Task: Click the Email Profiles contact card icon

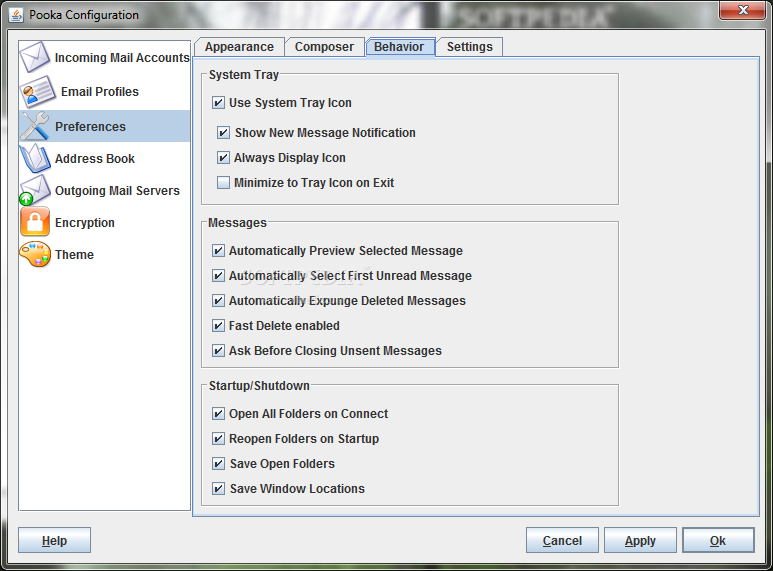Action: click(37, 92)
